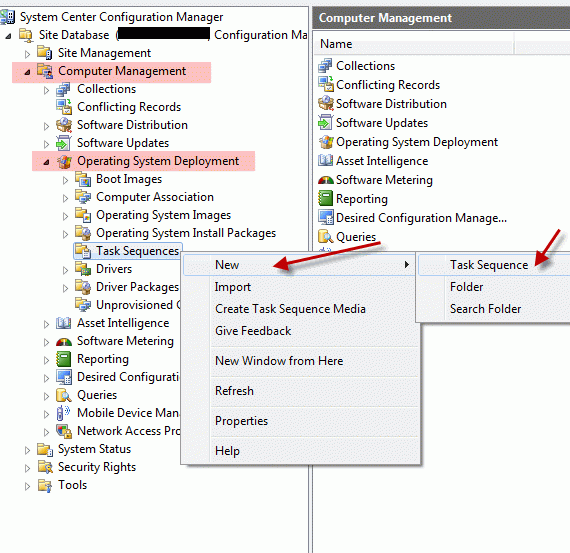This screenshot has height=553, width=570.
Task: Click the Asset Intelligence book icon in right pane
Action: 325,160
